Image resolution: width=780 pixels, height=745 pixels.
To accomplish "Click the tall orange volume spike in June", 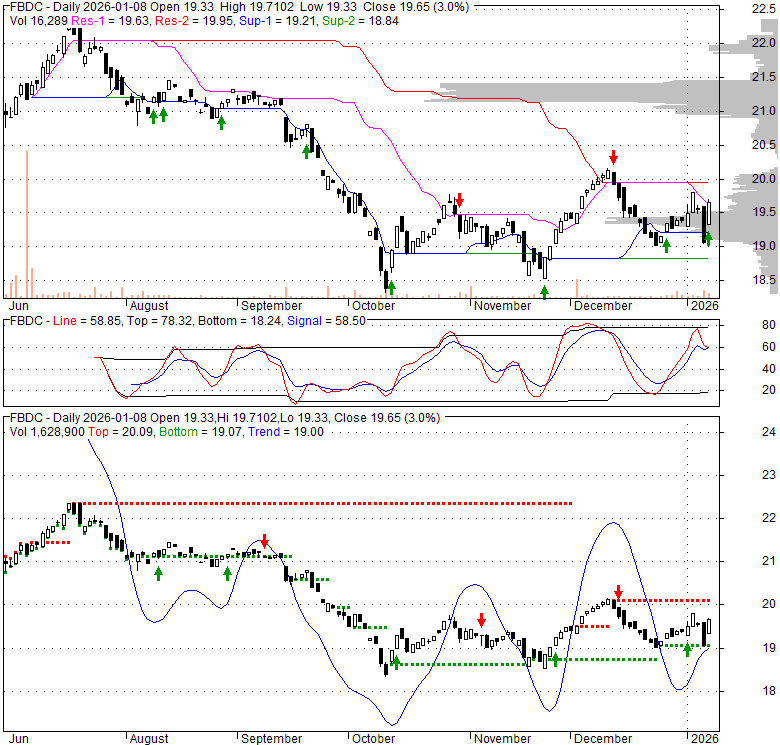I will tap(27, 224).
